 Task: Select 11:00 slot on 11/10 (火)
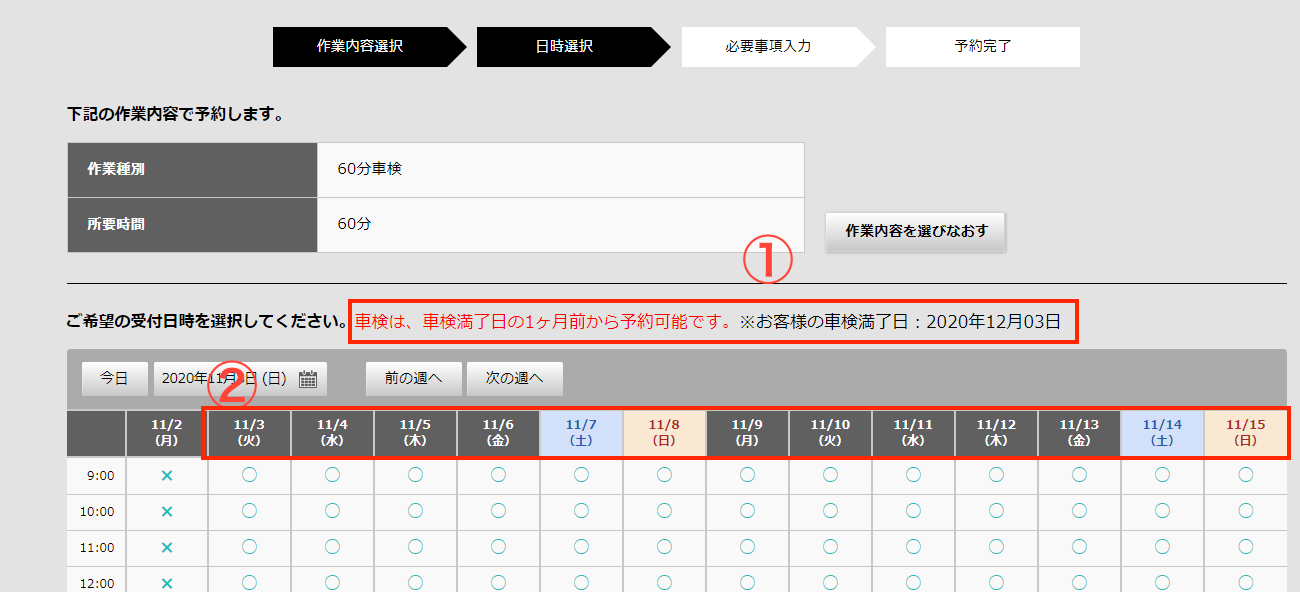pos(830,547)
